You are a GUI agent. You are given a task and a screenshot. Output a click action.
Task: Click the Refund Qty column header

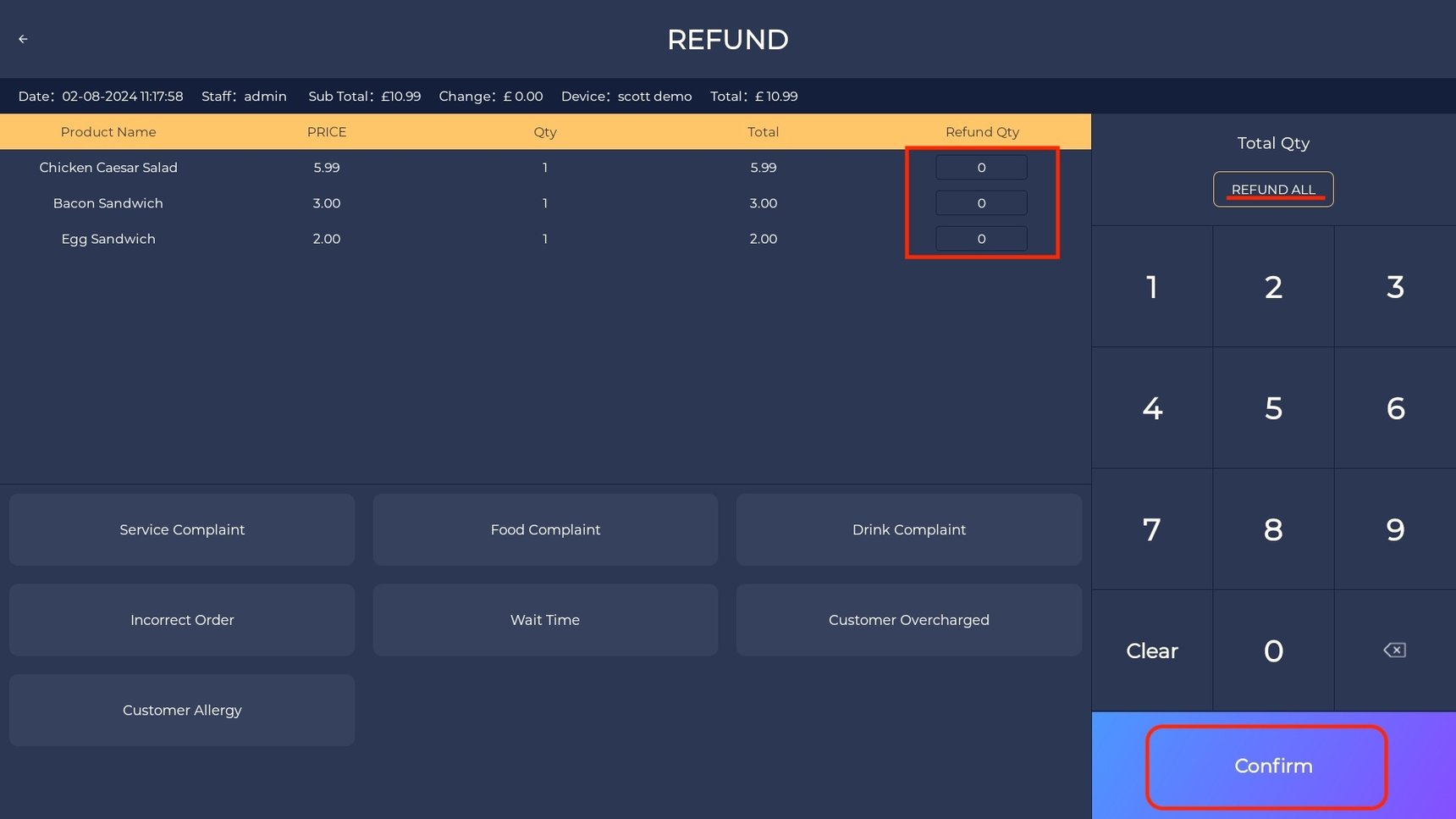click(x=982, y=132)
